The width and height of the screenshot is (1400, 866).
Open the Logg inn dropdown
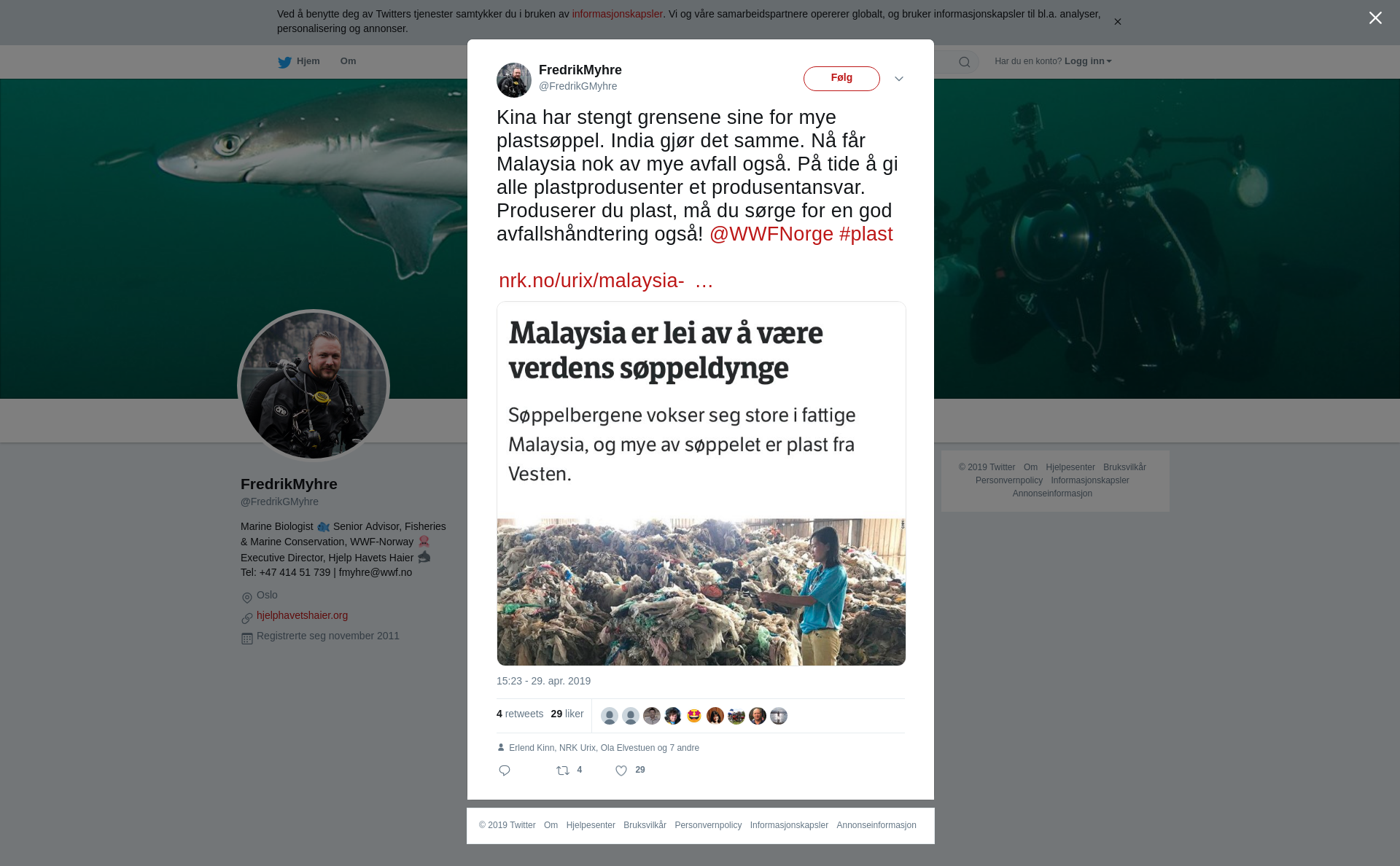pyautogui.click(x=1088, y=61)
